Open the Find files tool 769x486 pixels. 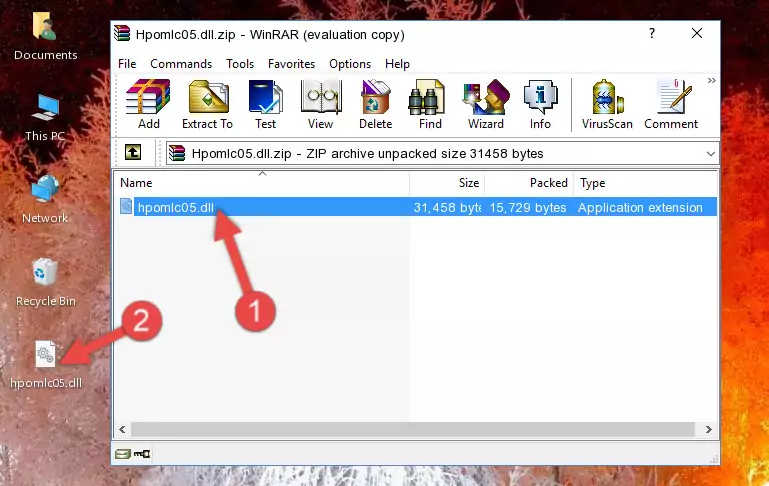pyautogui.click(x=430, y=104)
